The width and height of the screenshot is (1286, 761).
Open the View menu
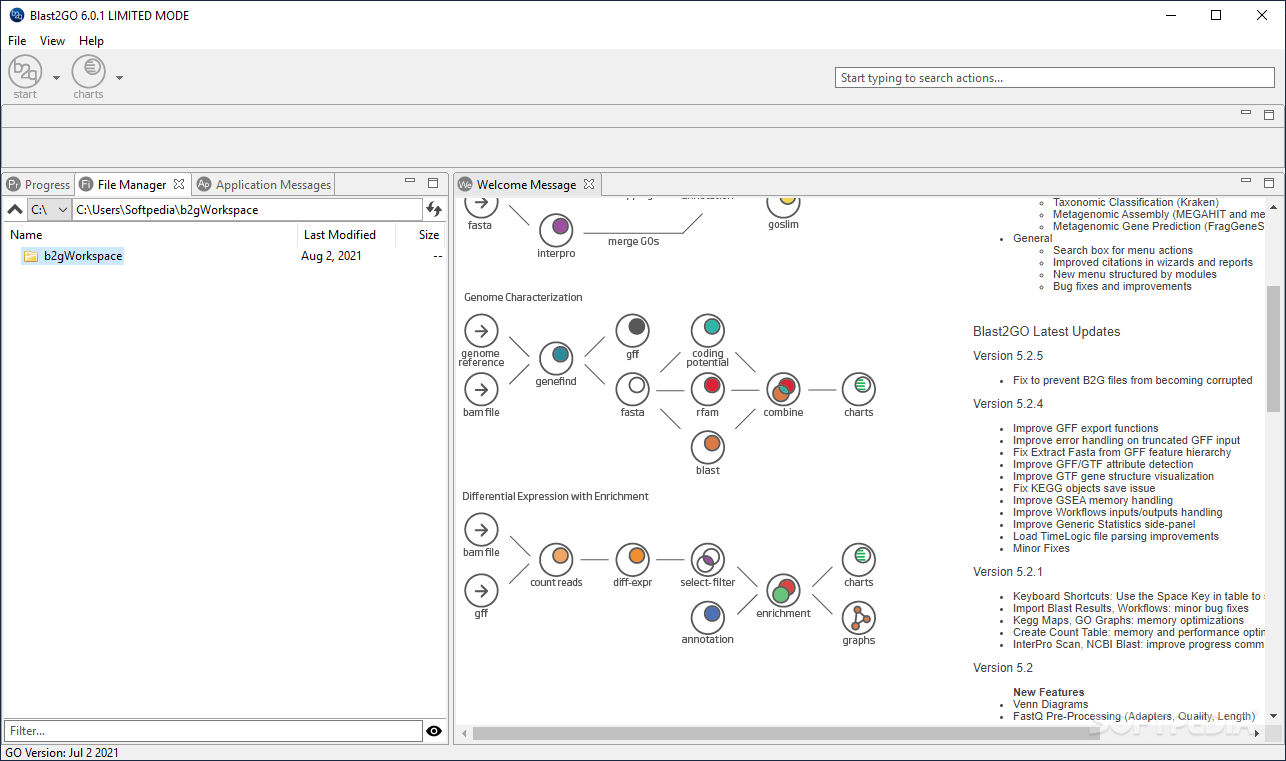pos(53,41)
